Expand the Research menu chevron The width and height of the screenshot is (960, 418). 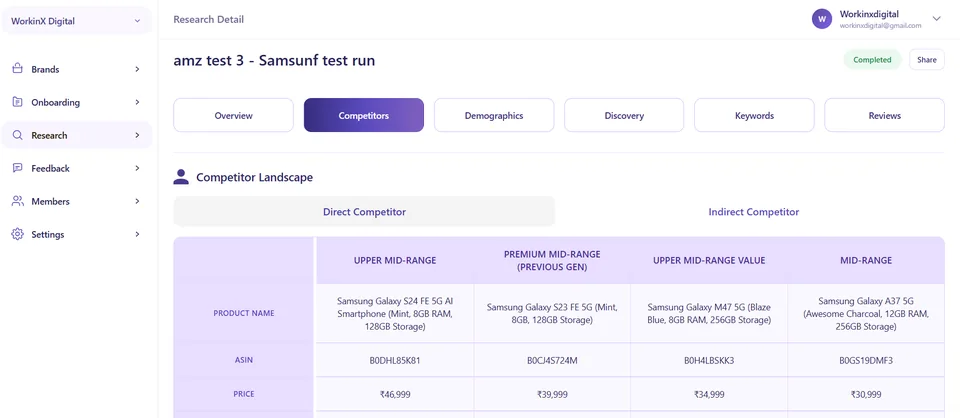(x=137, y=135)
